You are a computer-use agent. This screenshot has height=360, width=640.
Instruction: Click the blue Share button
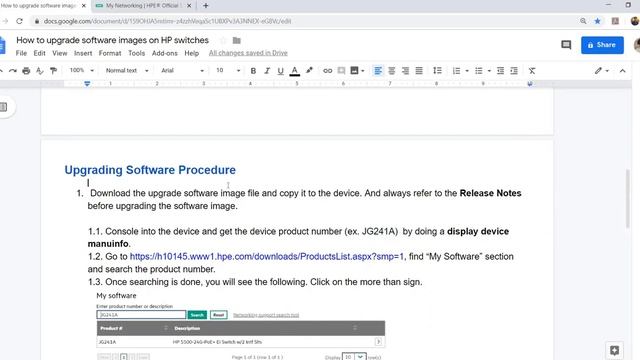(602, 45)
